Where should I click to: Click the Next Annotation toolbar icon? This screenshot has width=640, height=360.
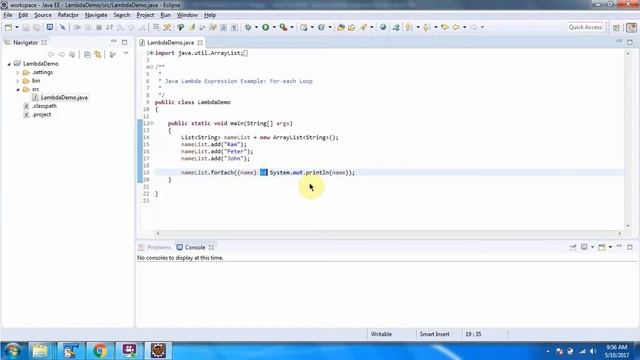[x=409, y=27]
